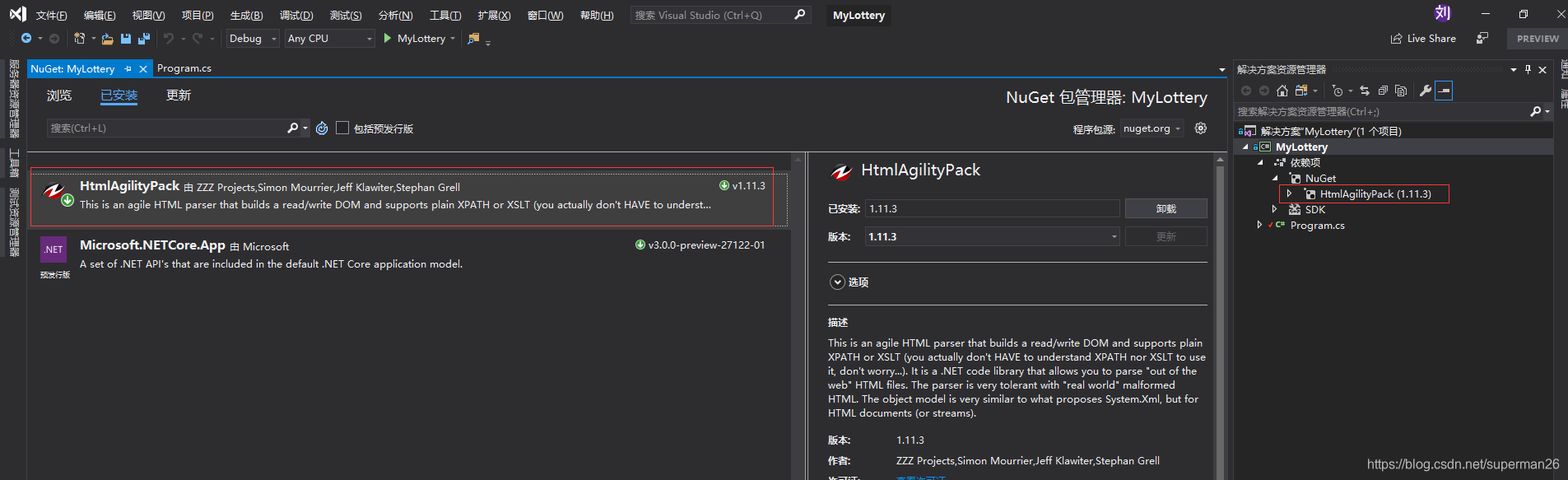Collapse the NuGet tree node

[1275, 179]
